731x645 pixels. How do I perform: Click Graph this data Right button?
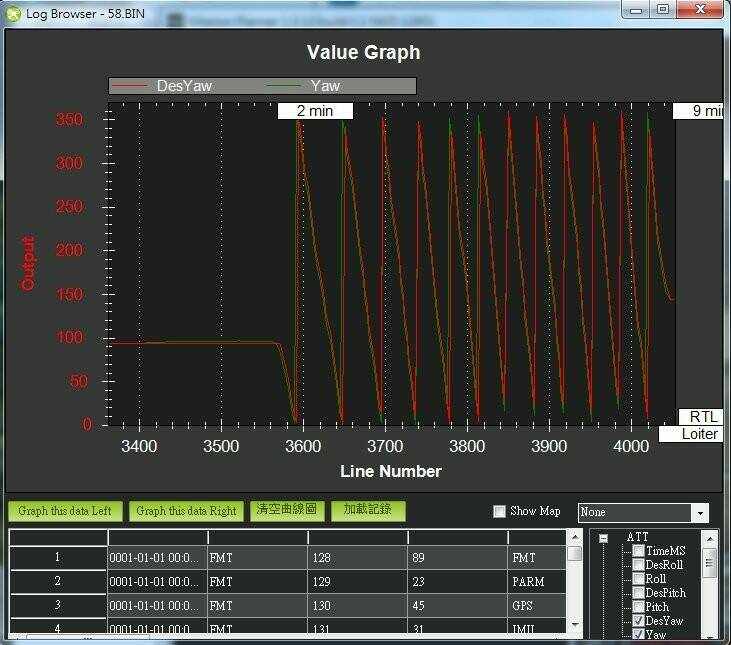[186, 511]
